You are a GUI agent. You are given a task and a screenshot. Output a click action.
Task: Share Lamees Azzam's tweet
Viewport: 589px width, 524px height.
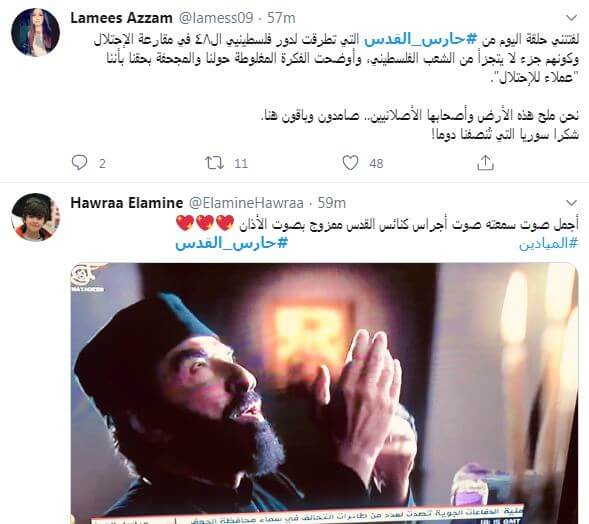485,163
